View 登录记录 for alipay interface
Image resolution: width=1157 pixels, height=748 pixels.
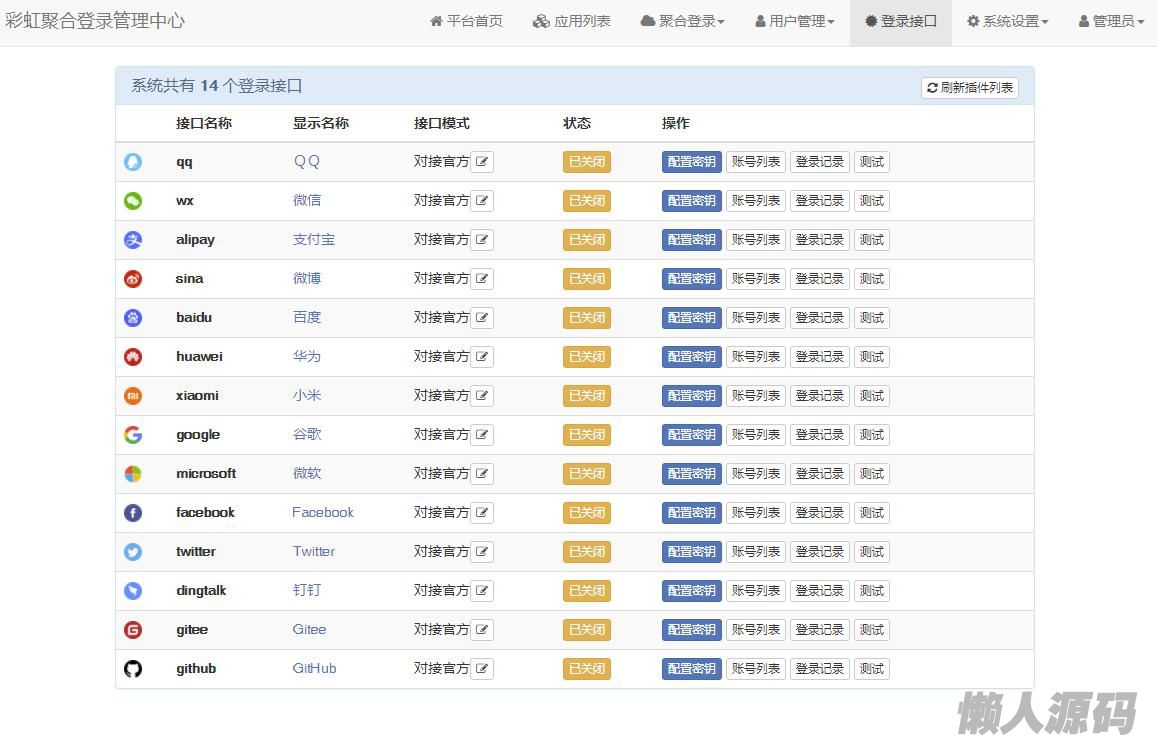pyautogui.click(x=819, y=240)
